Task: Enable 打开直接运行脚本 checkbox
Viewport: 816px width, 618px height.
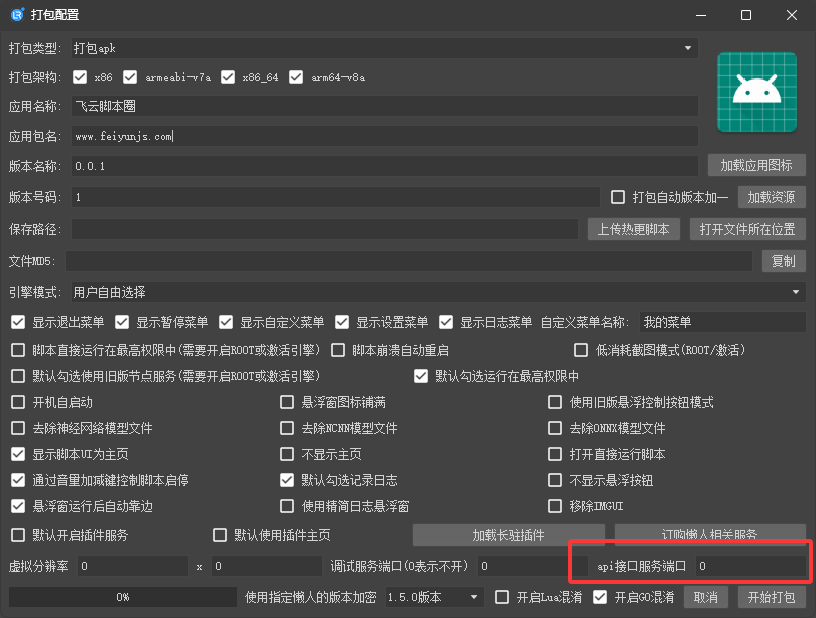Action: tap(555, 454)
